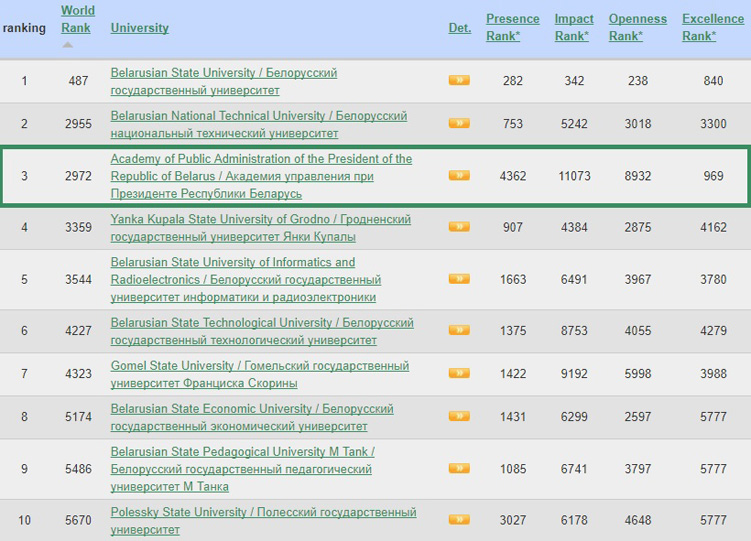
Task: Open details icon for Belarusian State Economic University
Action: click(x=459, y=416)
